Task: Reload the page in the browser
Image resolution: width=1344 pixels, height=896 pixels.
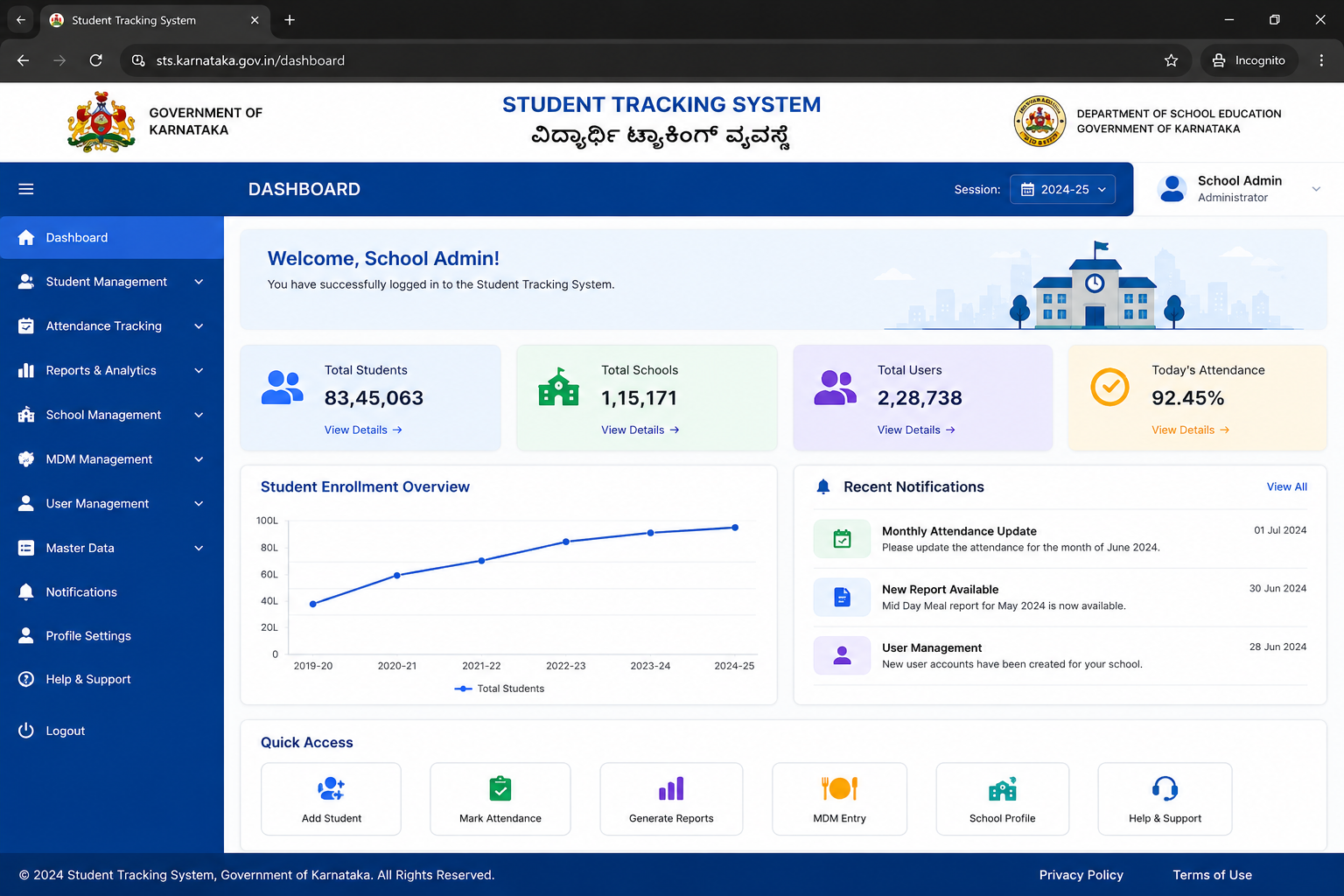Action: coord(96,60)
